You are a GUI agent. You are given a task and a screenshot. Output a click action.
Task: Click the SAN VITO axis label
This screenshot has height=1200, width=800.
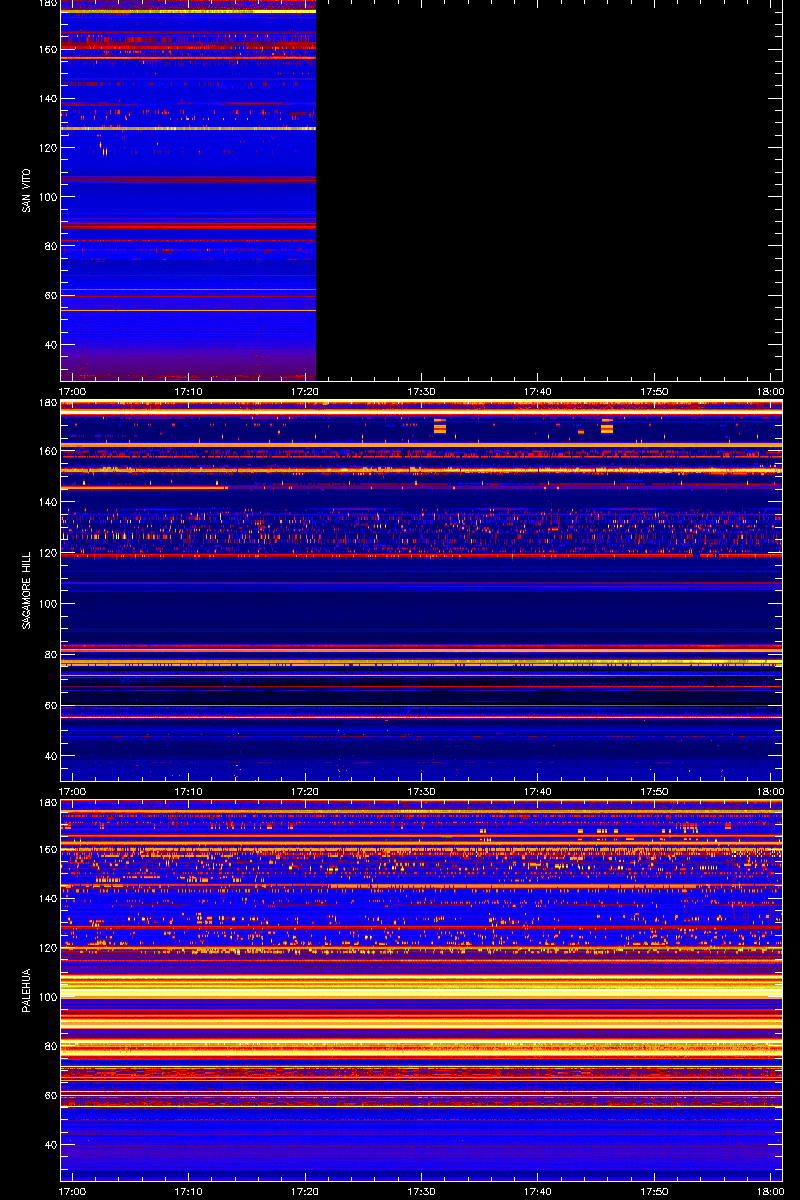[x=26, y=190]
